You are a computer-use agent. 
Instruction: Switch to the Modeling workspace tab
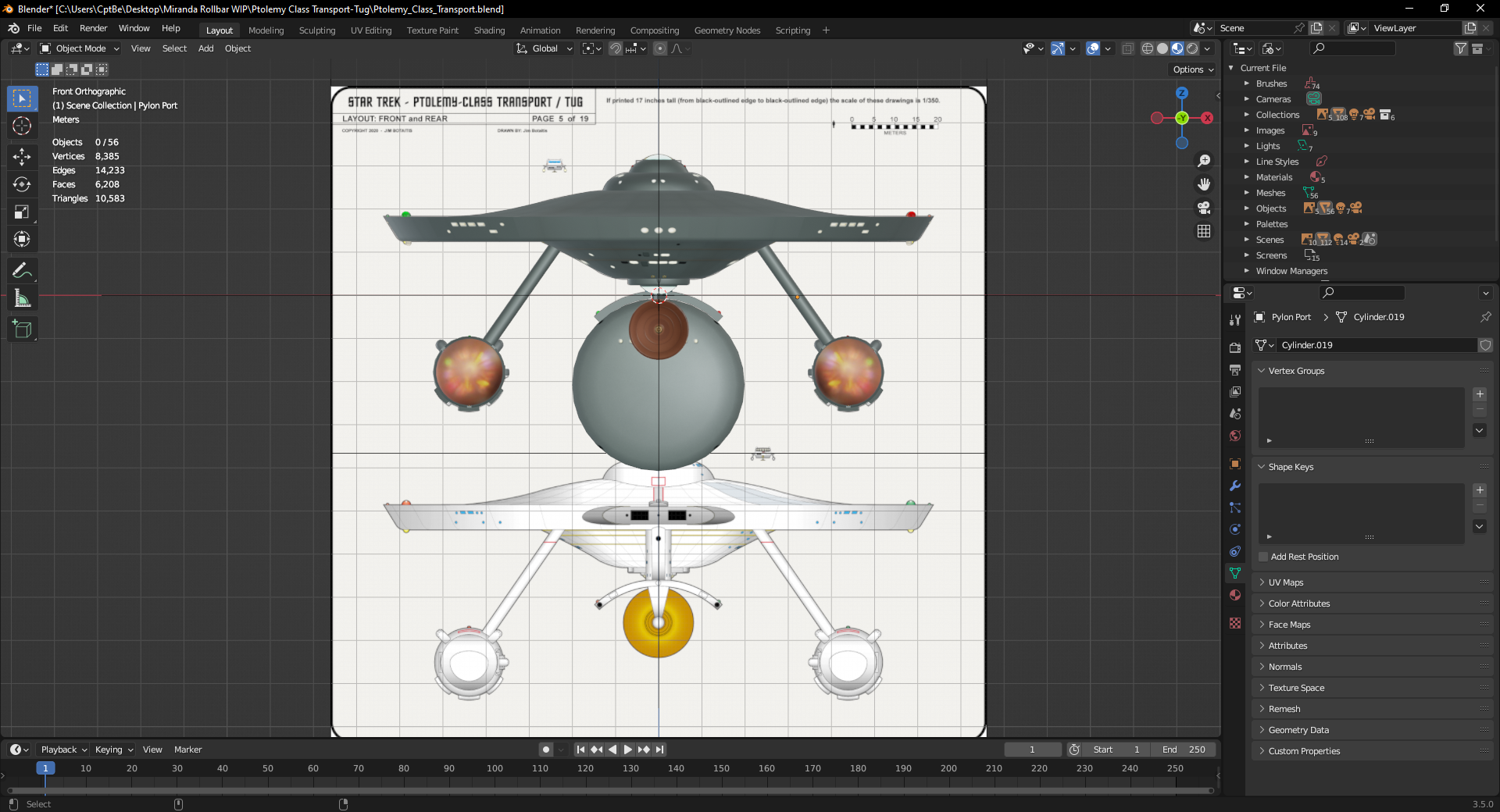click(x=266, y=30)
